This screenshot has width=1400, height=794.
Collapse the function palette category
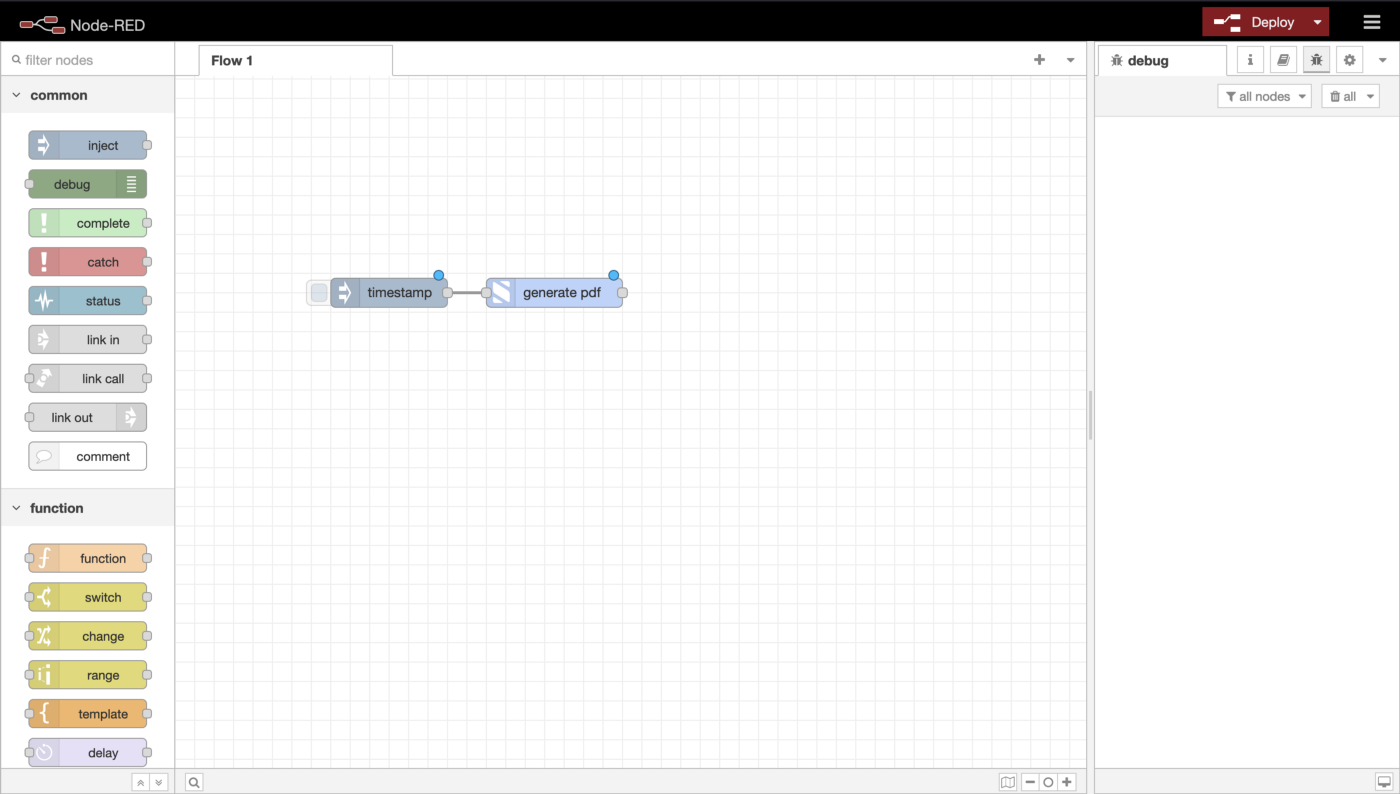[17, 508]
